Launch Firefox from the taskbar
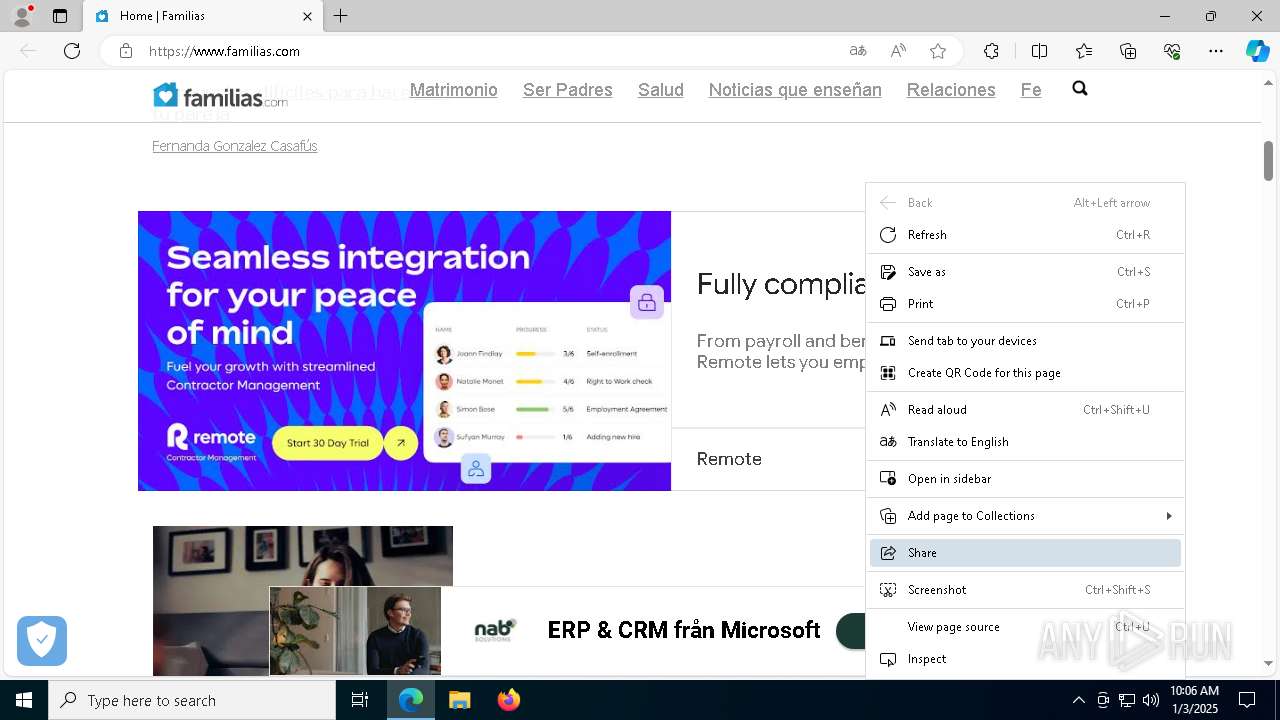 [x=509, y=700]
